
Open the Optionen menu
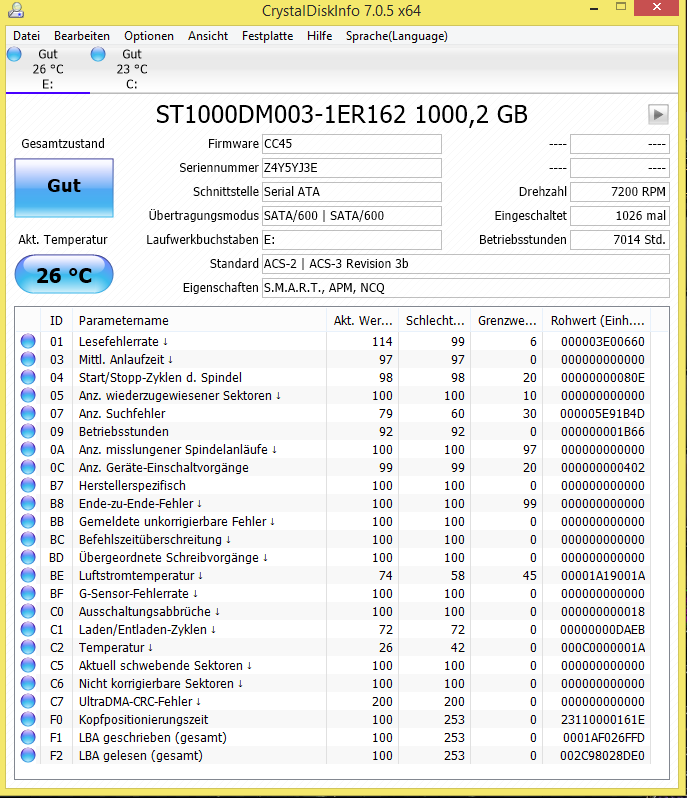click(x=149, y=36)
